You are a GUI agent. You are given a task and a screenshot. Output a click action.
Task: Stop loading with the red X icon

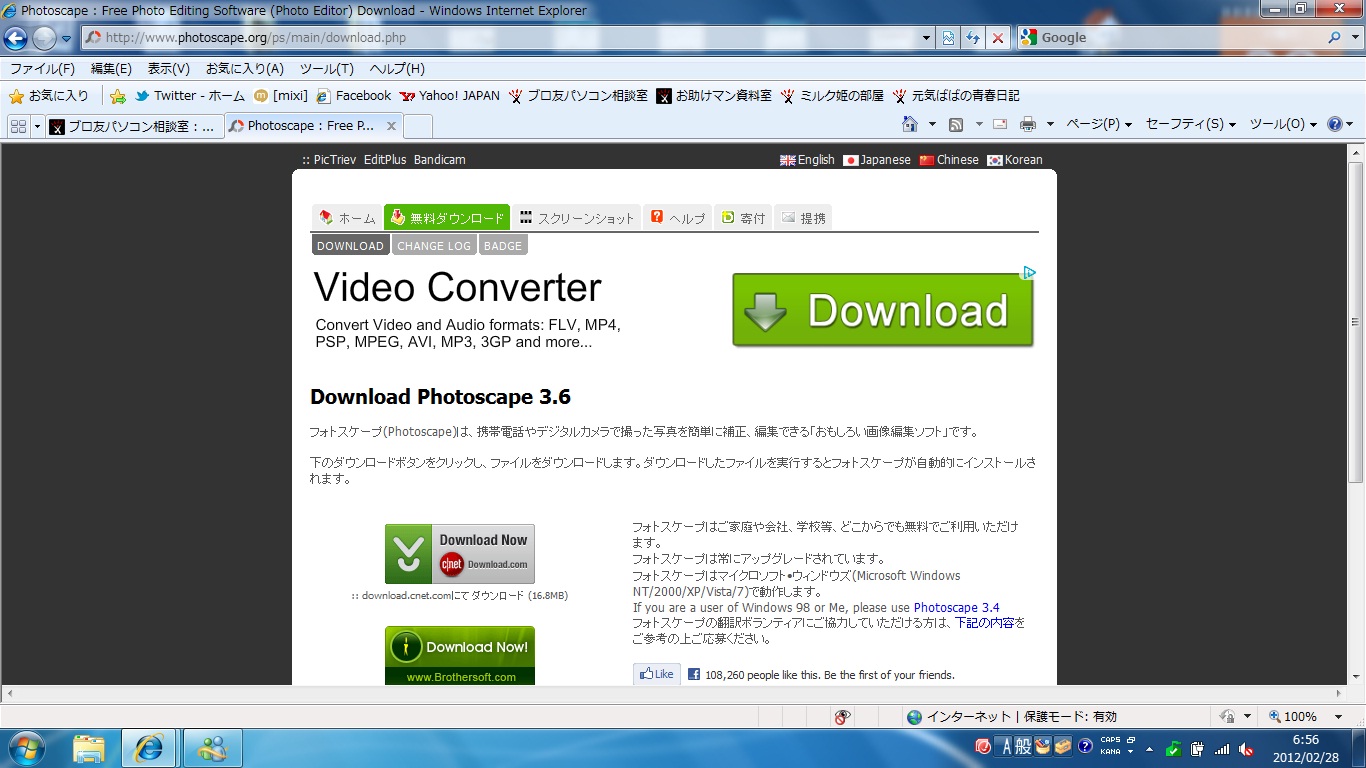tap(997, 38)
